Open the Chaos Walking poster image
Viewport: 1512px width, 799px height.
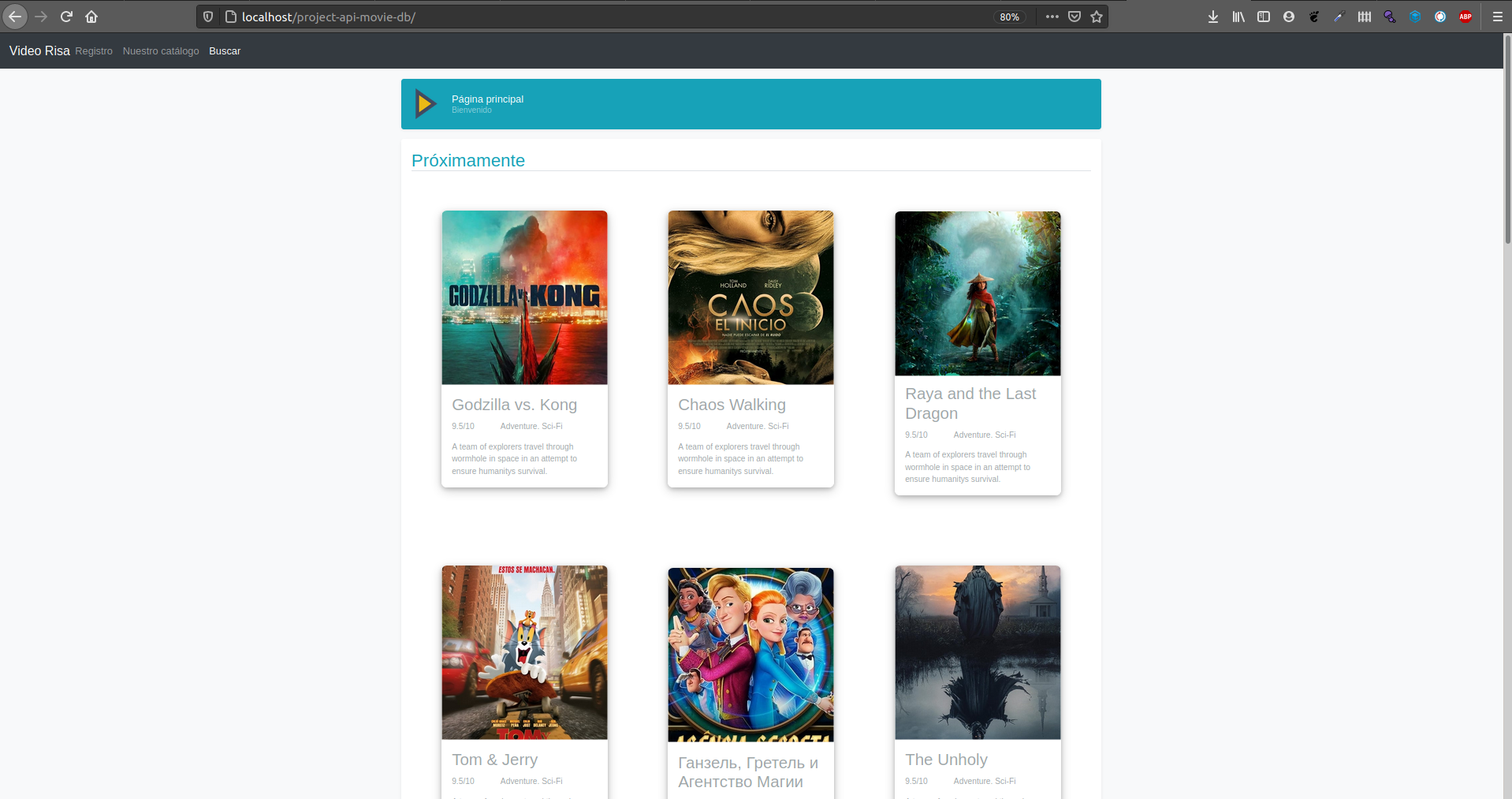click(x=750, y=297)
